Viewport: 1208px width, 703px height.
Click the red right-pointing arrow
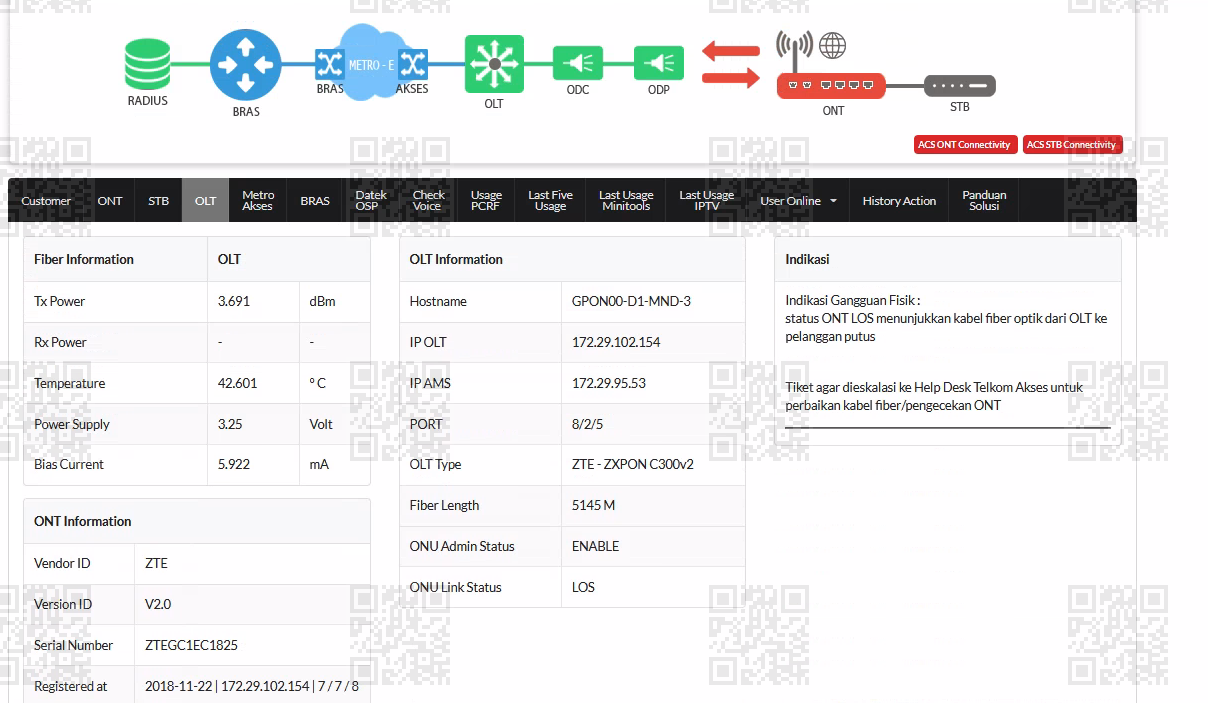730,77
